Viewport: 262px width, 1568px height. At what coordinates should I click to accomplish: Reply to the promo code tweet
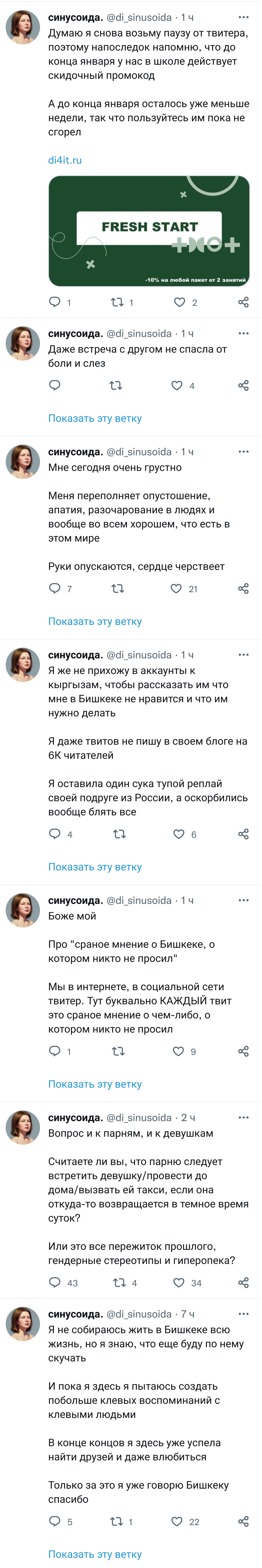(55, 302)
